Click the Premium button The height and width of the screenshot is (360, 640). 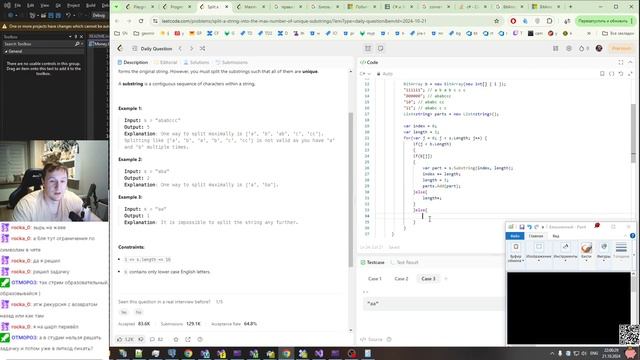click(x=621, y=49)
